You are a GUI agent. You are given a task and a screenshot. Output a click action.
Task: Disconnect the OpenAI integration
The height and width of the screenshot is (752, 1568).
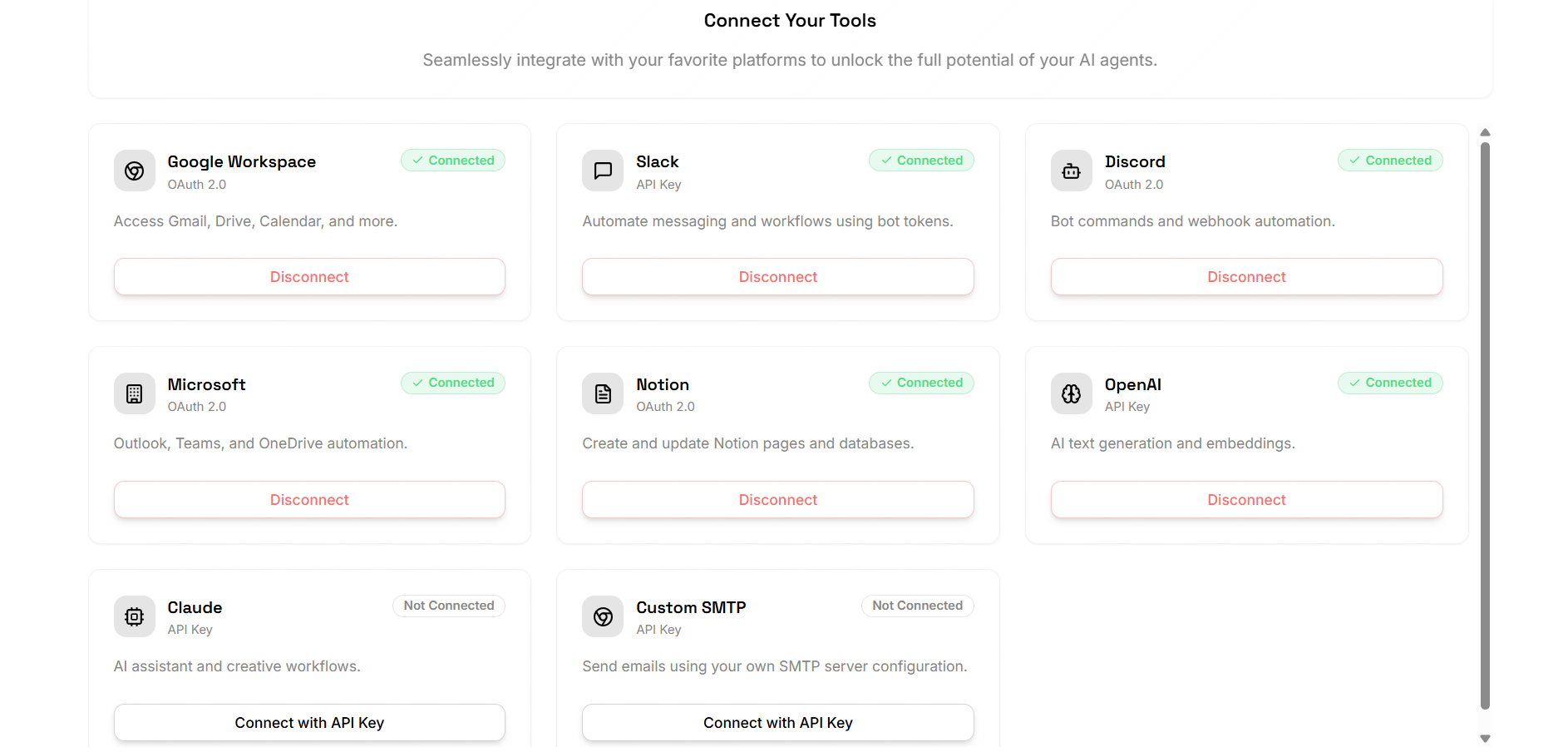point(1246,500)
